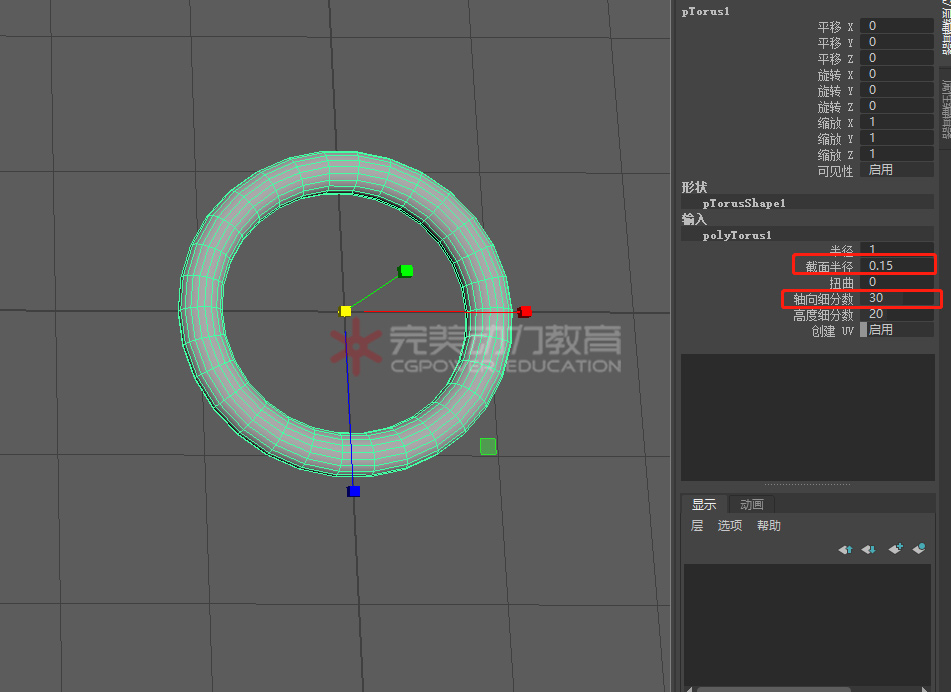This screenshot has height=692, width=951.
Task: Click the move layer up icon
Action: (x=846, y=549)
